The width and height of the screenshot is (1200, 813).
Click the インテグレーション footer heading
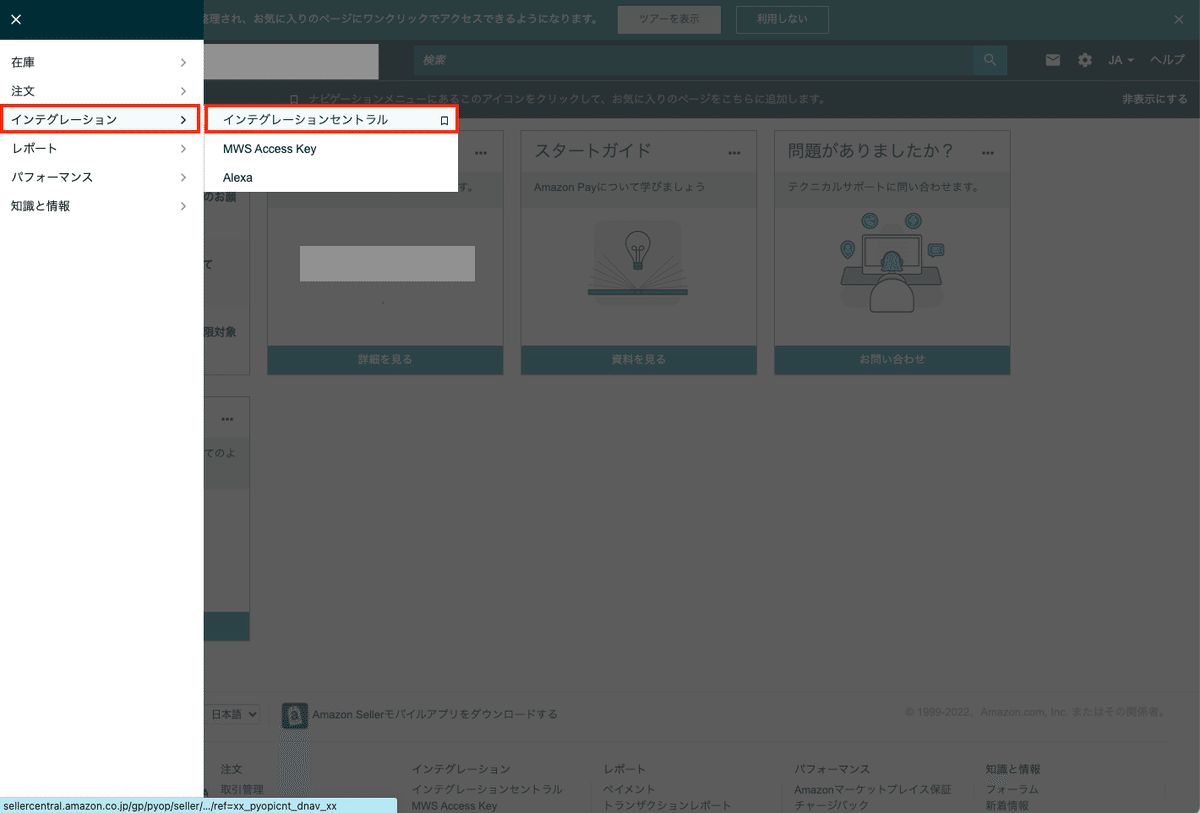pos(461,769)
